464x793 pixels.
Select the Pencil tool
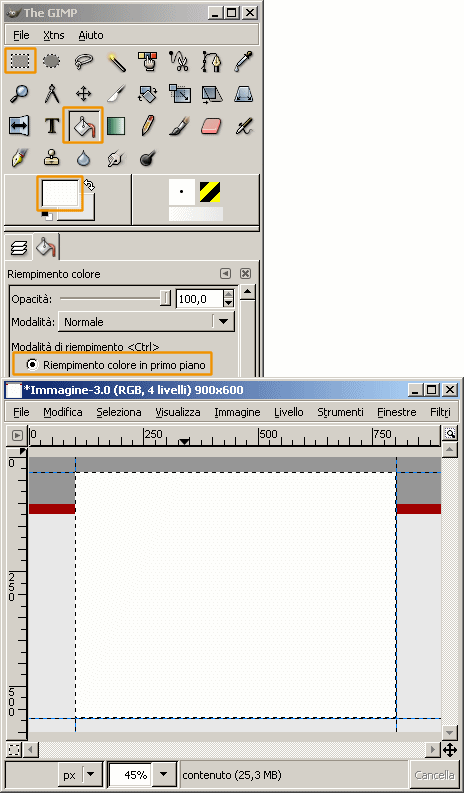pyautogui.click(x=147, y=125)
